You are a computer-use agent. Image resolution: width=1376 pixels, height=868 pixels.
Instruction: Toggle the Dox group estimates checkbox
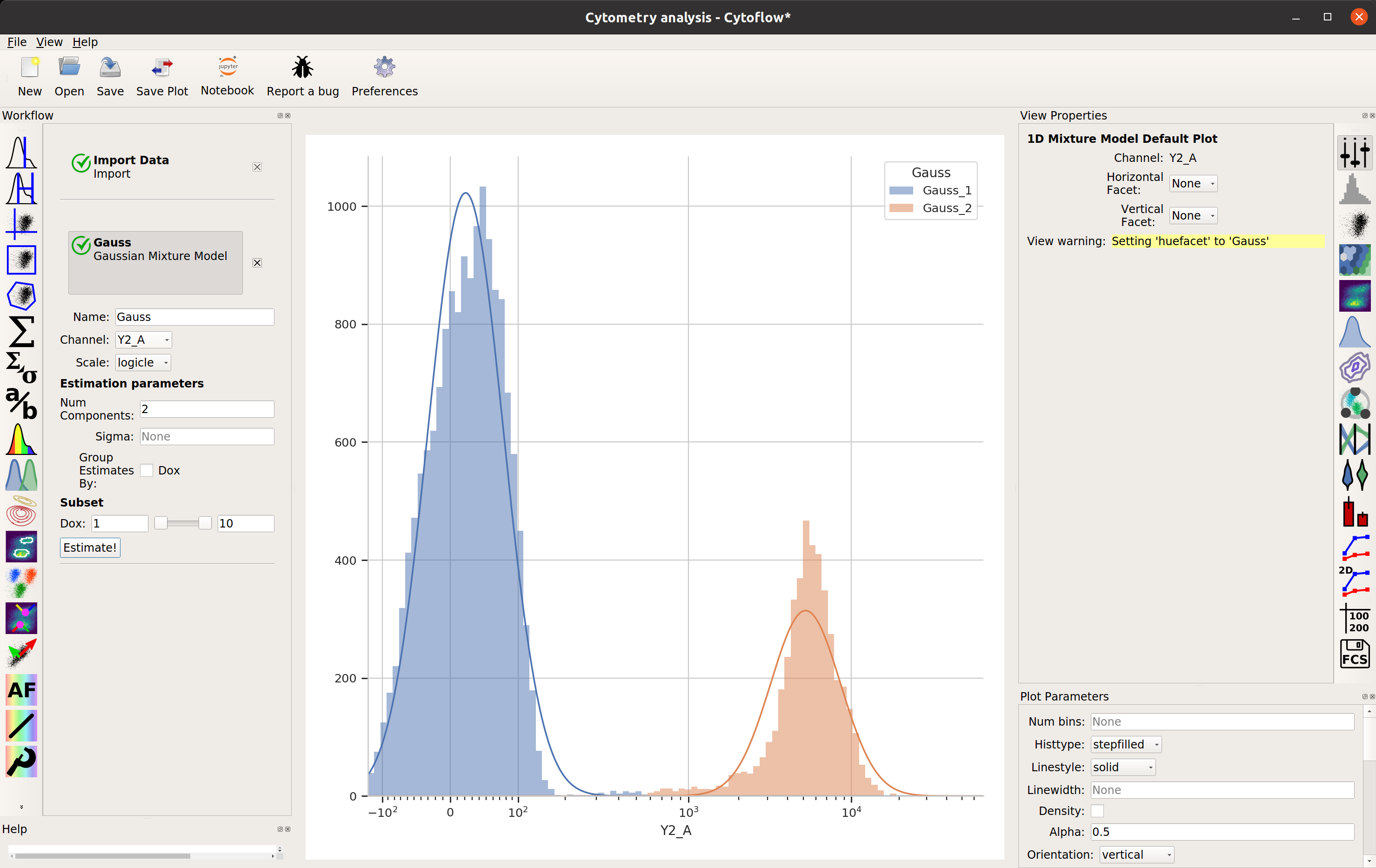point(147,470)
